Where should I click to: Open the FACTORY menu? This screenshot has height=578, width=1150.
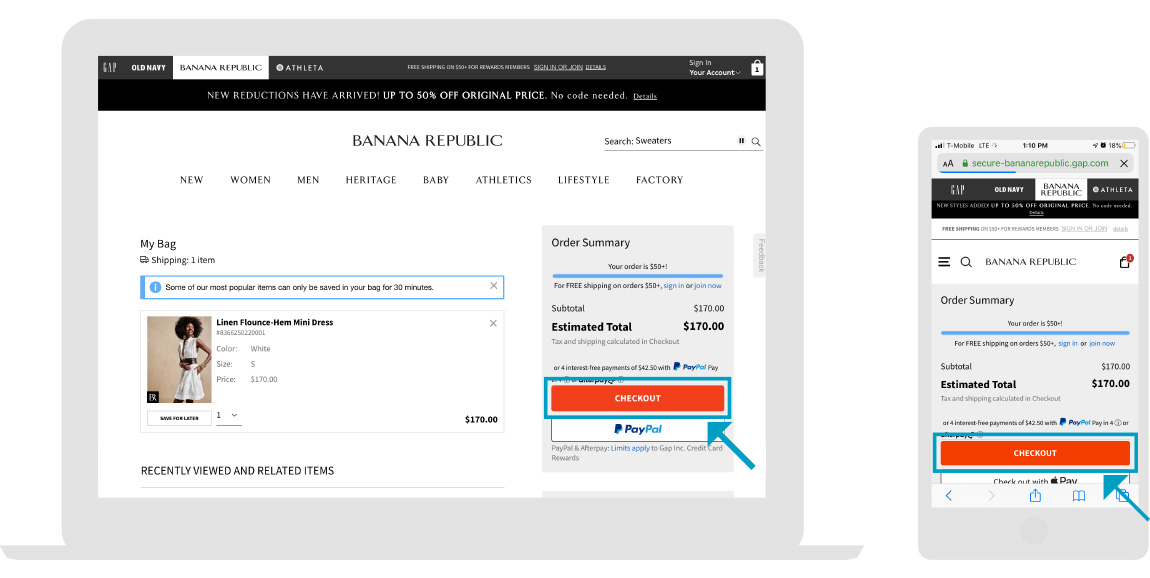click(659, 180)
